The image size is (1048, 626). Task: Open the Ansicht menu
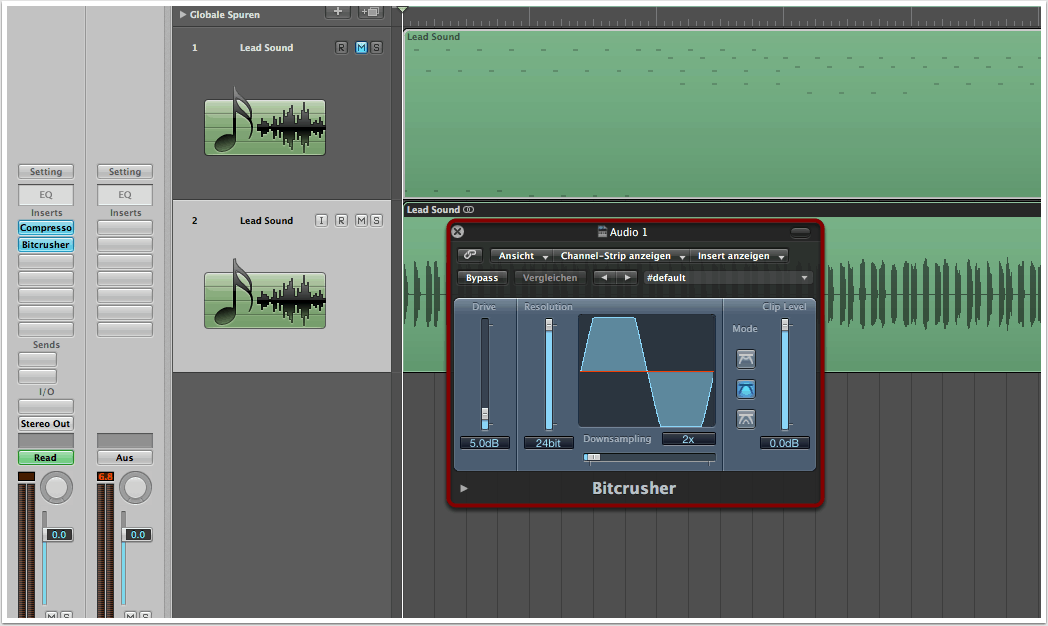[522, 257]
